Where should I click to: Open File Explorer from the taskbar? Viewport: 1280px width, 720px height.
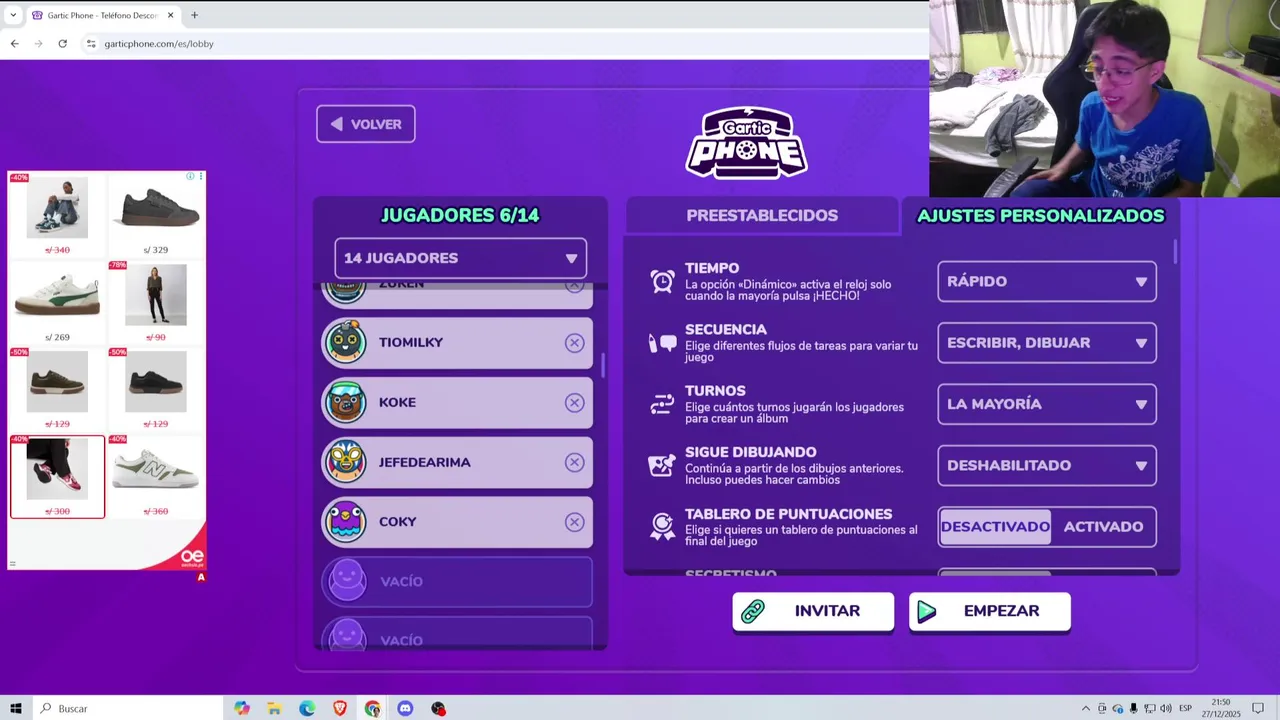(x=274, y=708)
